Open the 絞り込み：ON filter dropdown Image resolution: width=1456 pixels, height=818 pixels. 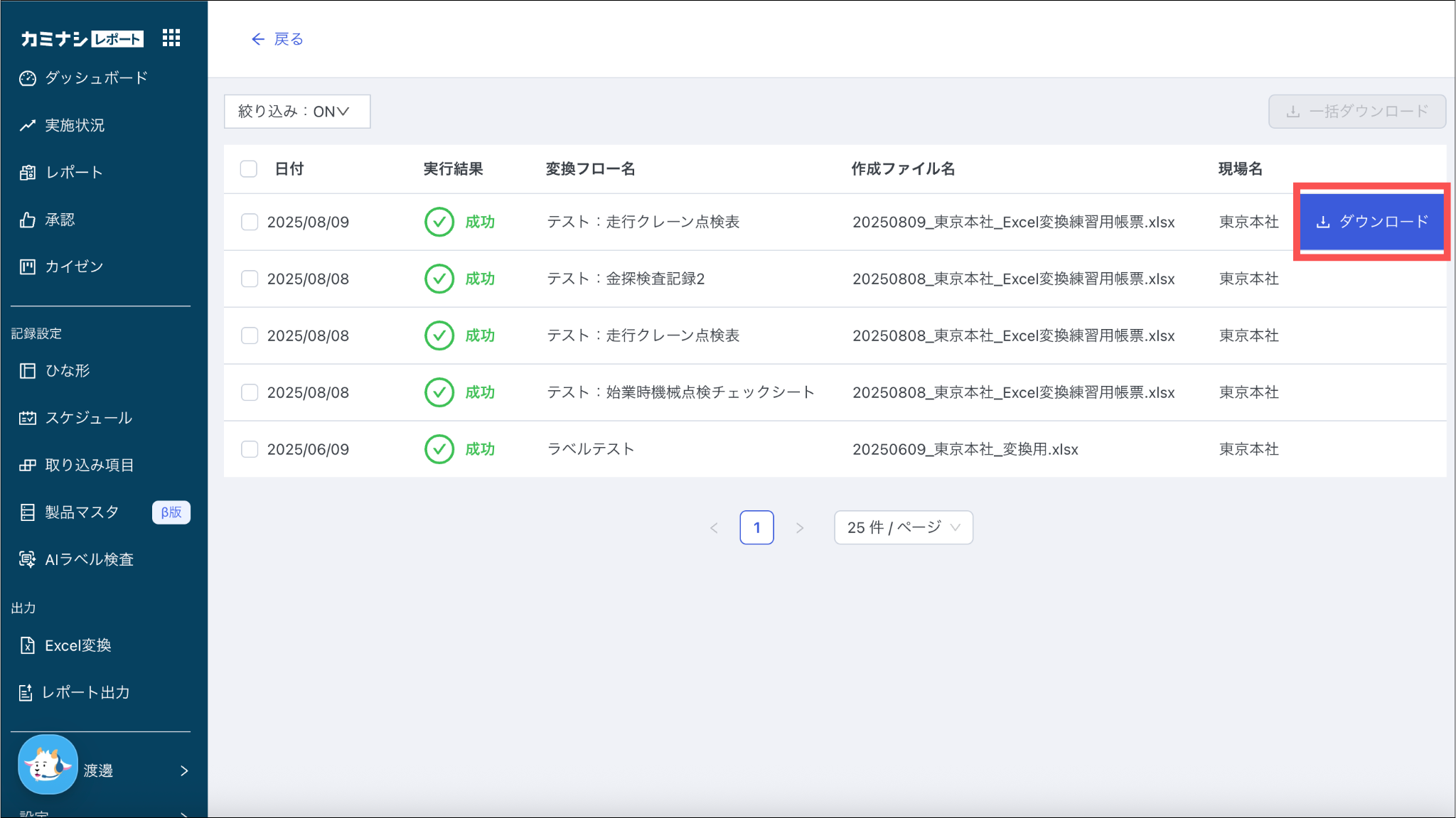point(296,112)
